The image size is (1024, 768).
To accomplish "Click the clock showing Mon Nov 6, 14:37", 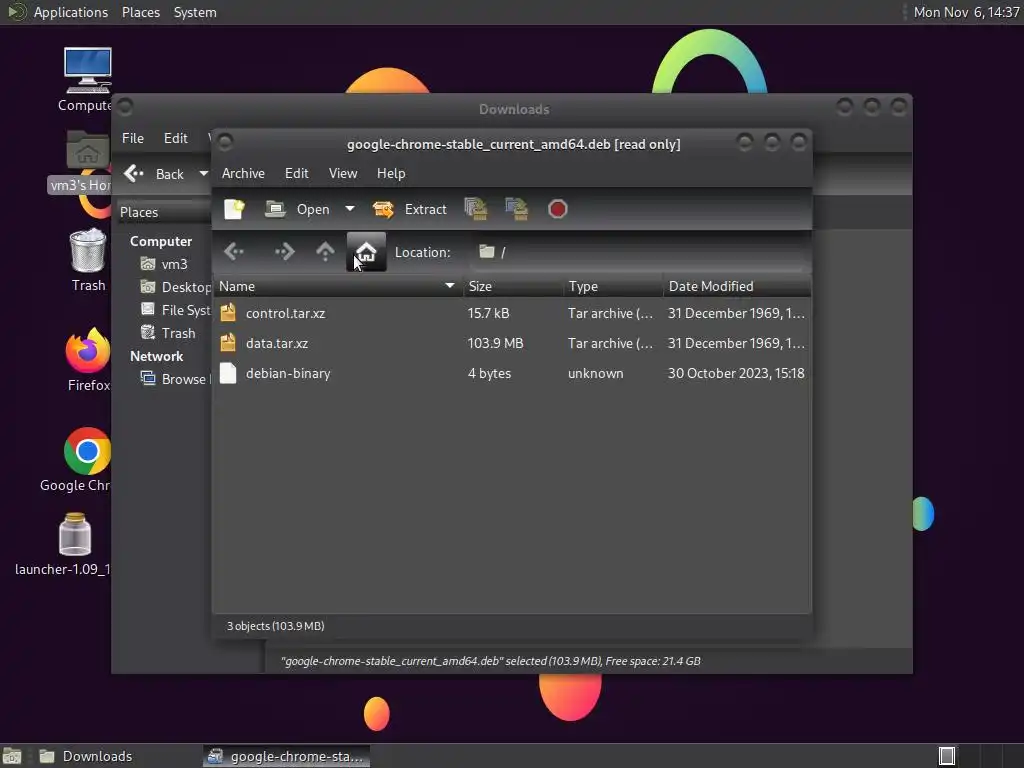I will tap(966, 12).
